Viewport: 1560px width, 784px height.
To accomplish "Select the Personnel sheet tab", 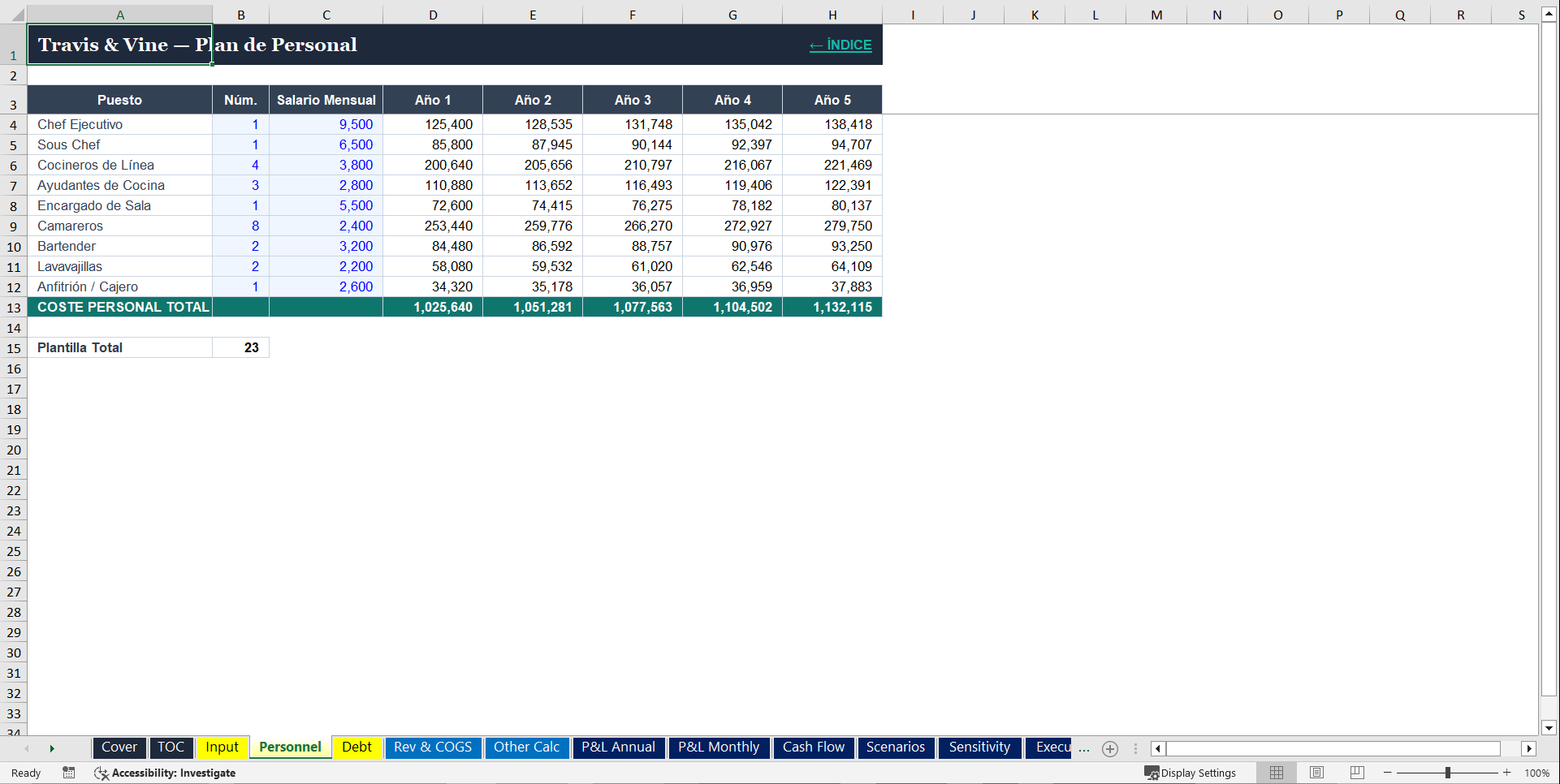I will pos(290,747).
